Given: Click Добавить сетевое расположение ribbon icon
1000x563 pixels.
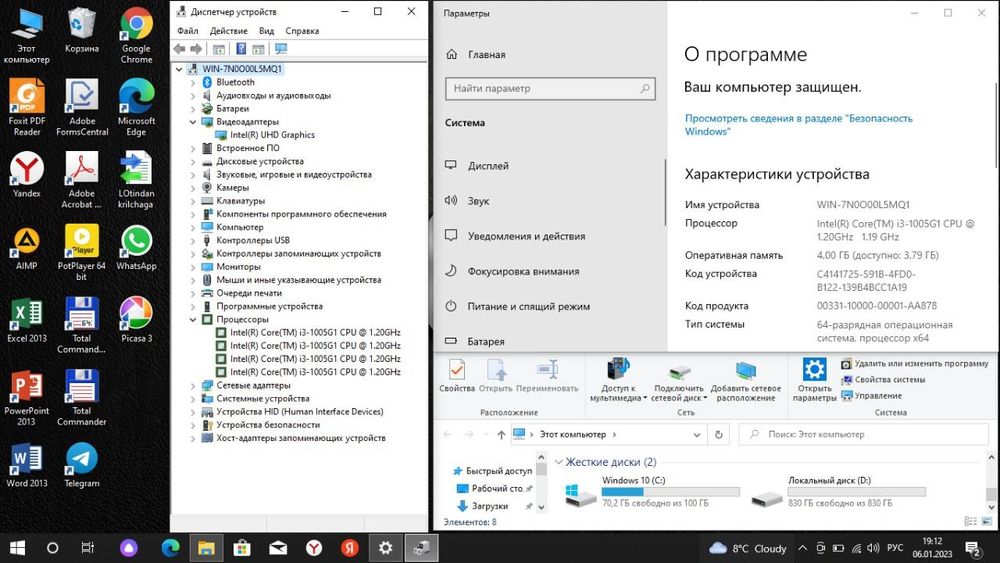Looking at the screenshot, I should point(746,381).
